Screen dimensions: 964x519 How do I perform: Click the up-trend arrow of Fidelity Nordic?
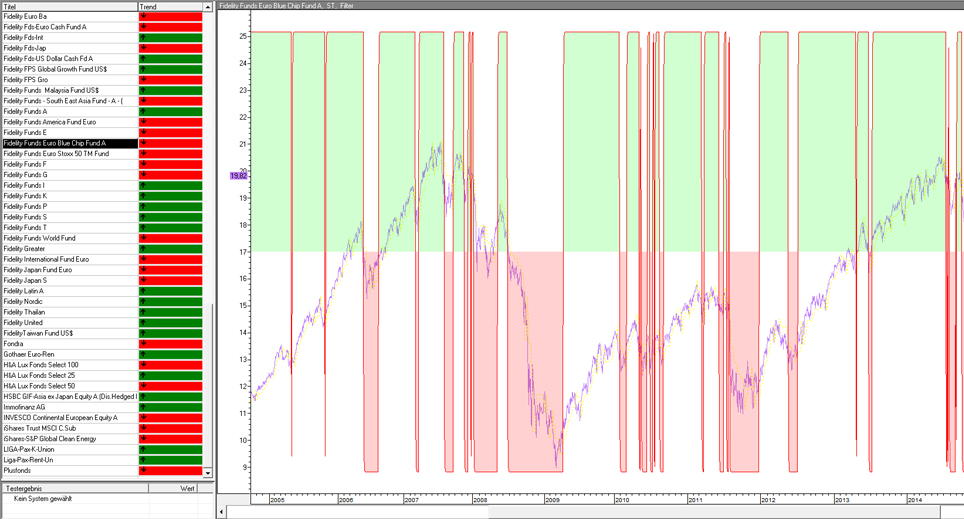coord(144,301)
